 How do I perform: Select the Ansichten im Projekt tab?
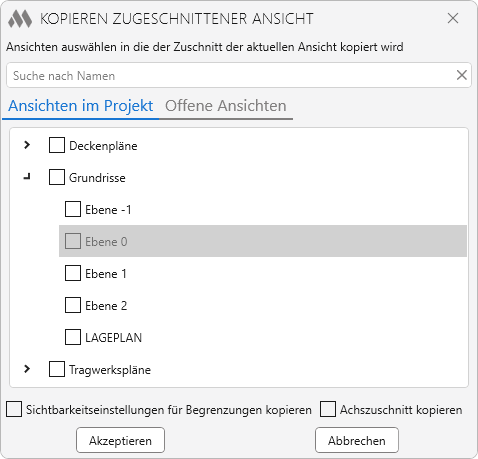(x=81, y=106)
